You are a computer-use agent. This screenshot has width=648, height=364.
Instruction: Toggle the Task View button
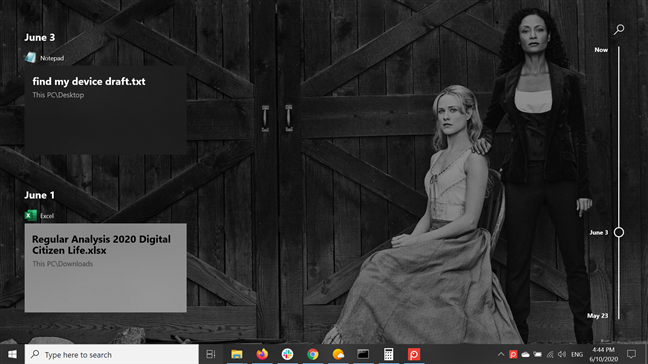(211, 354)
